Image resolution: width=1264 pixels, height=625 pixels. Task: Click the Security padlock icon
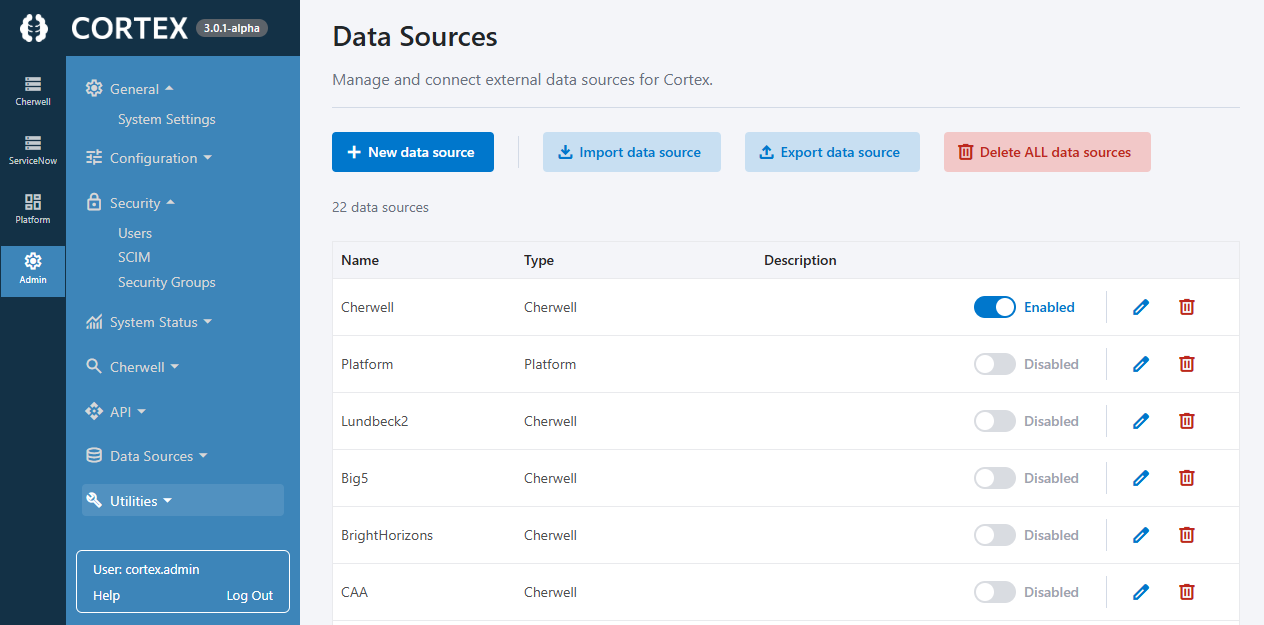(94, 202)
